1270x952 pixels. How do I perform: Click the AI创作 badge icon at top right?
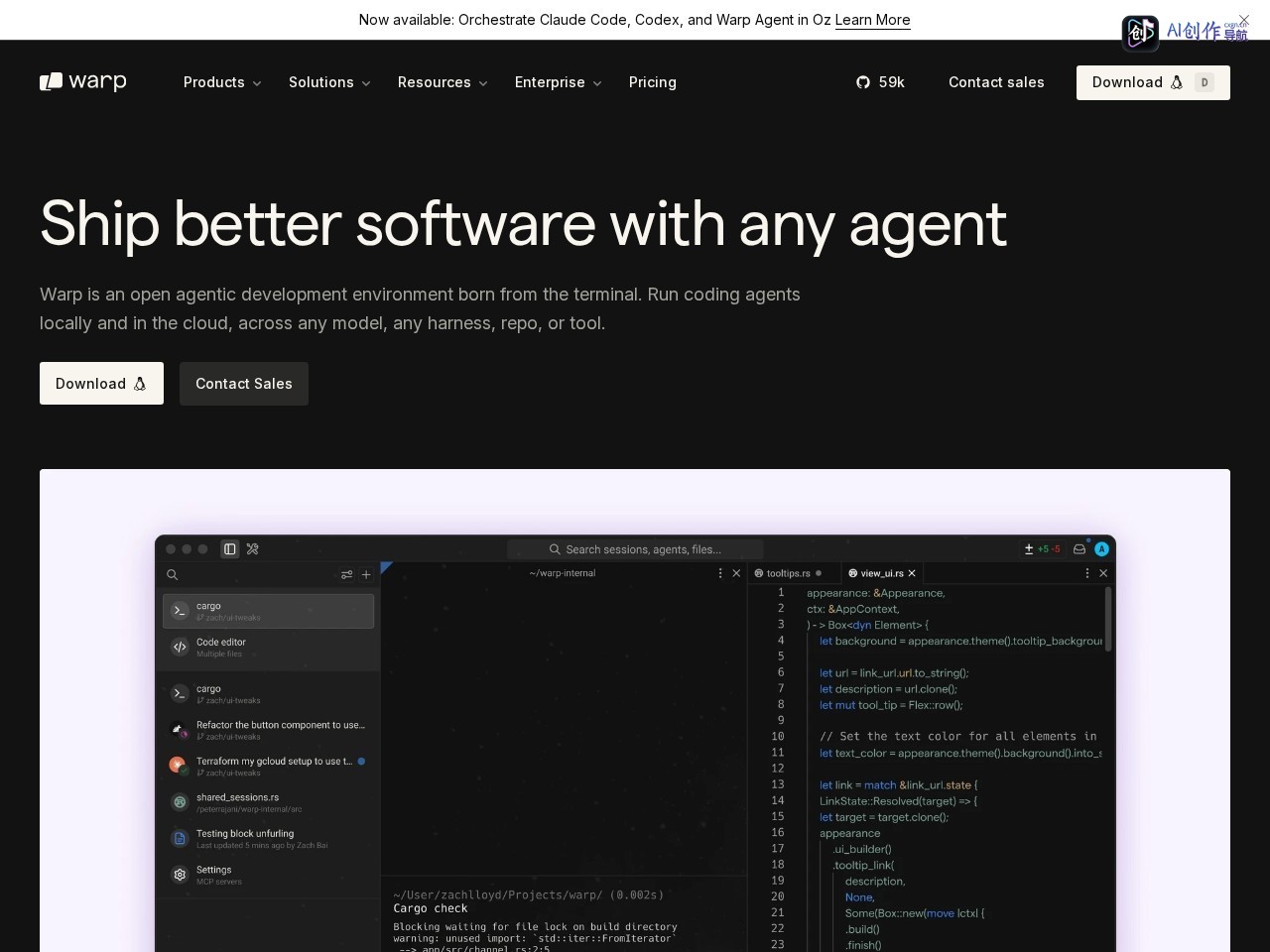pyautogui.click(x=1140, y=33)
